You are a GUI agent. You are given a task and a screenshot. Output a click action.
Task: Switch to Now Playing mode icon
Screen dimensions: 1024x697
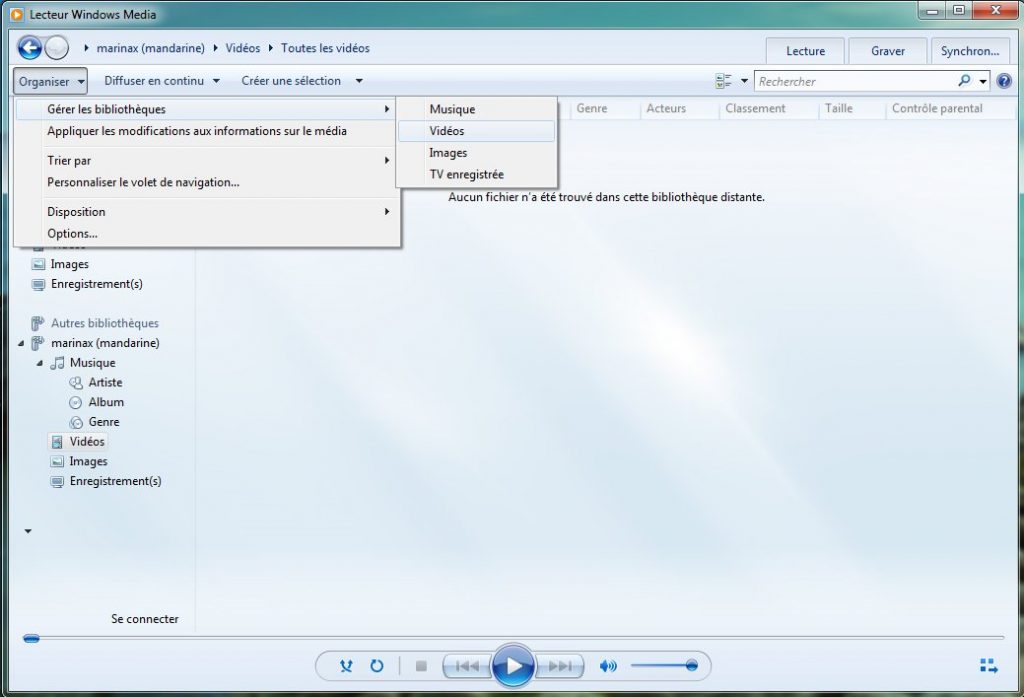coord(989,666)
